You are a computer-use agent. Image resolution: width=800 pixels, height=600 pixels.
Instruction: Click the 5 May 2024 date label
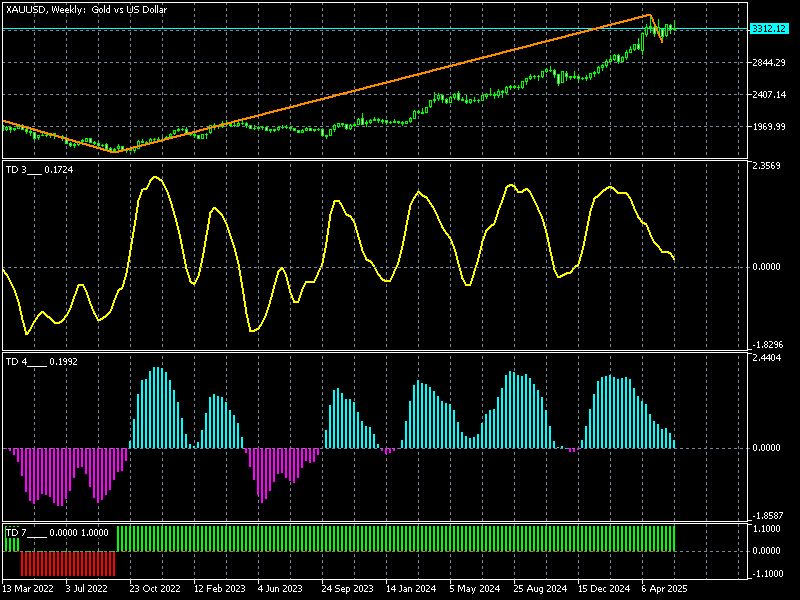coord(475,589)
